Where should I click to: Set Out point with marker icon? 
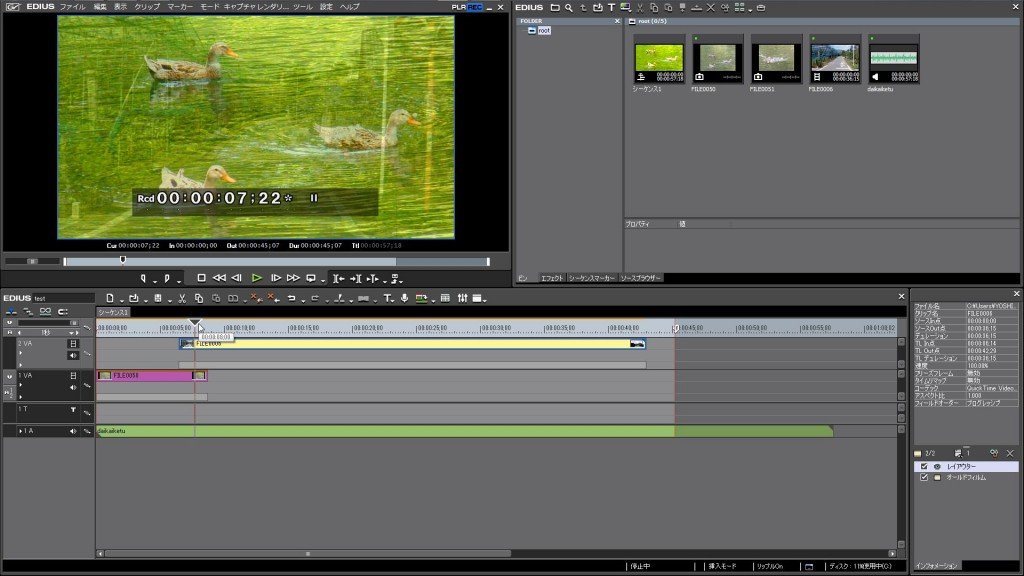tap(167, 278)
